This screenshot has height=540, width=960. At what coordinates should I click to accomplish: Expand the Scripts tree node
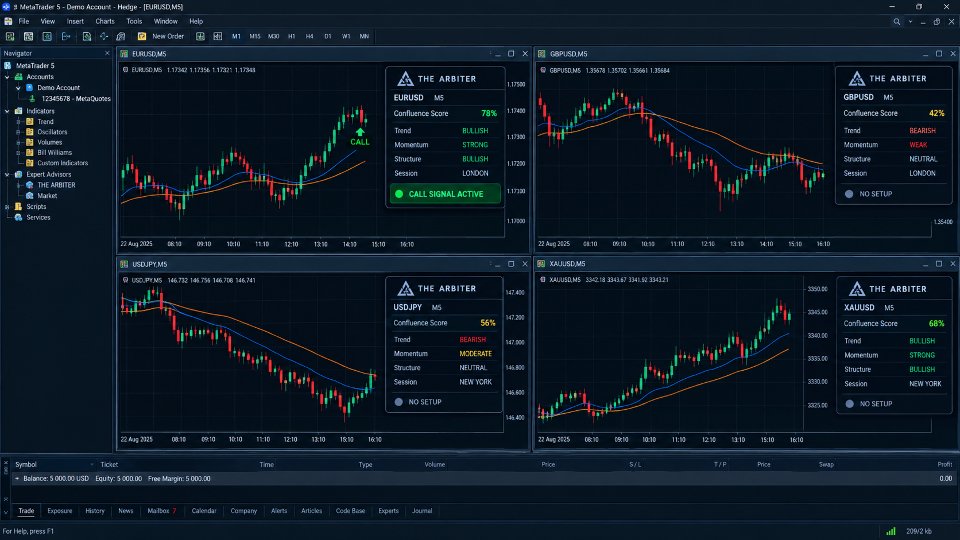pos(7,207)
